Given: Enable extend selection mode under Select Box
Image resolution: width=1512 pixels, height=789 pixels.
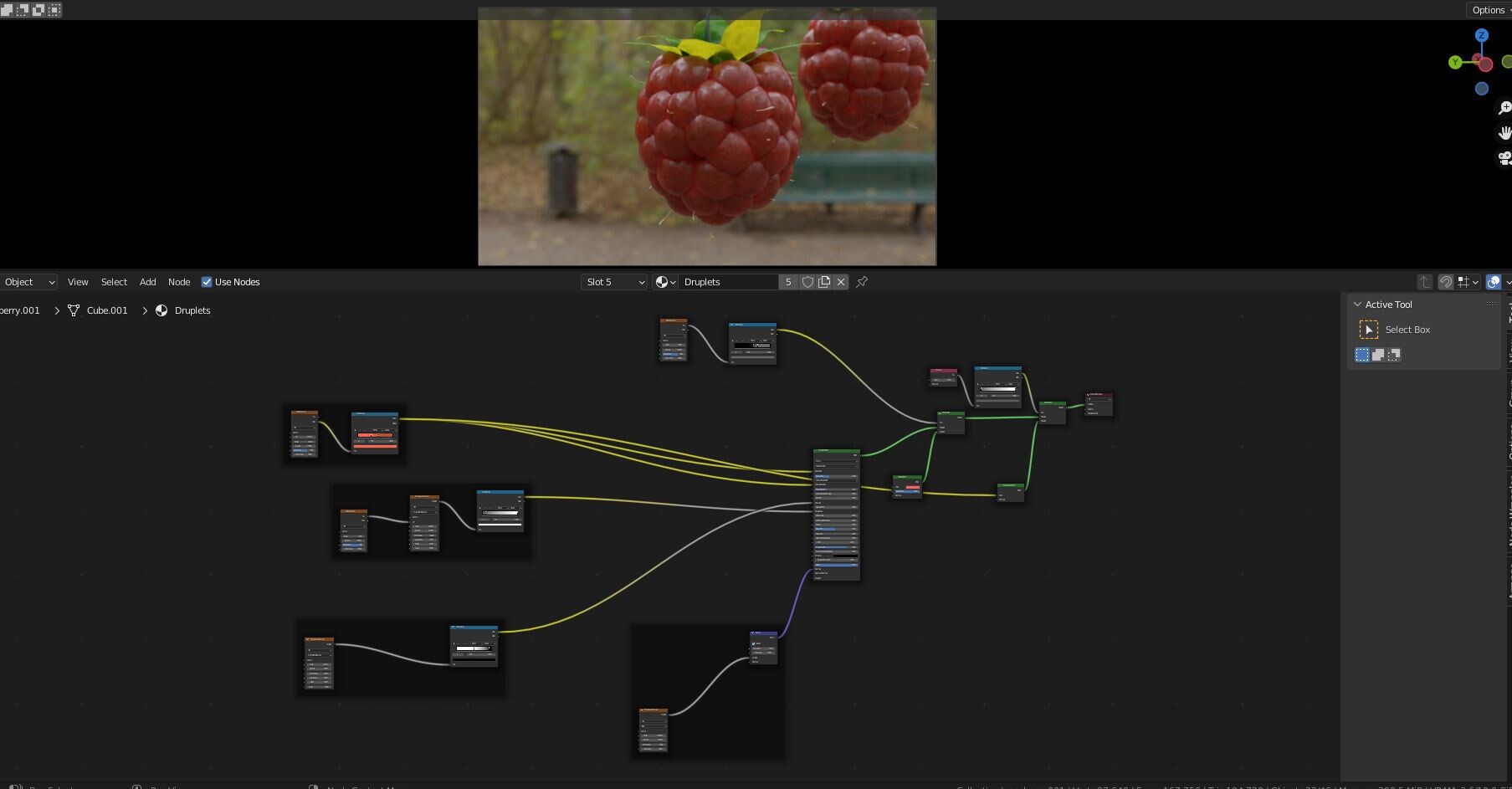Looking at the screenshot, I should tap(1379, 355).
